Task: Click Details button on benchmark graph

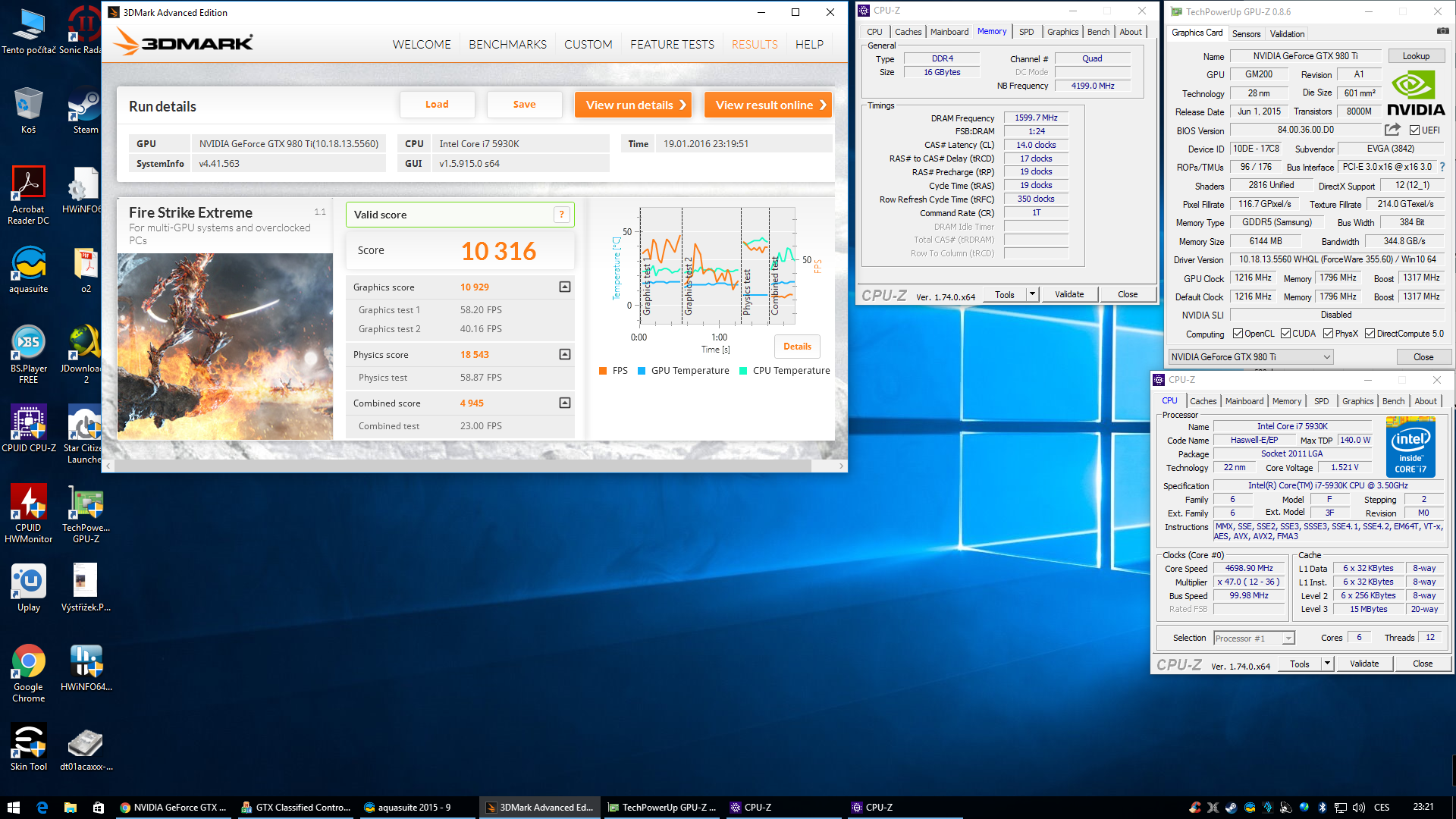Action: (797, 346)
